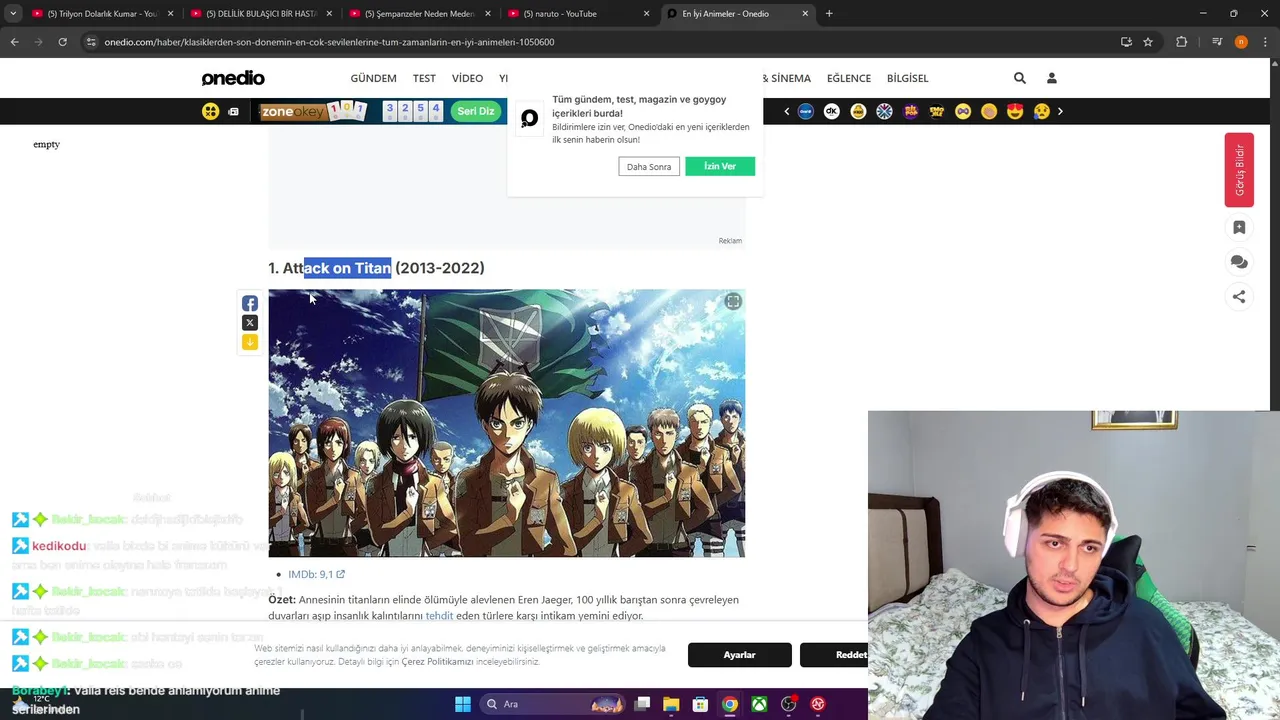Open the EĞLENCE menu
Image resolution: width=1280 pixels, height=720 pixels.
pos(849,78)
